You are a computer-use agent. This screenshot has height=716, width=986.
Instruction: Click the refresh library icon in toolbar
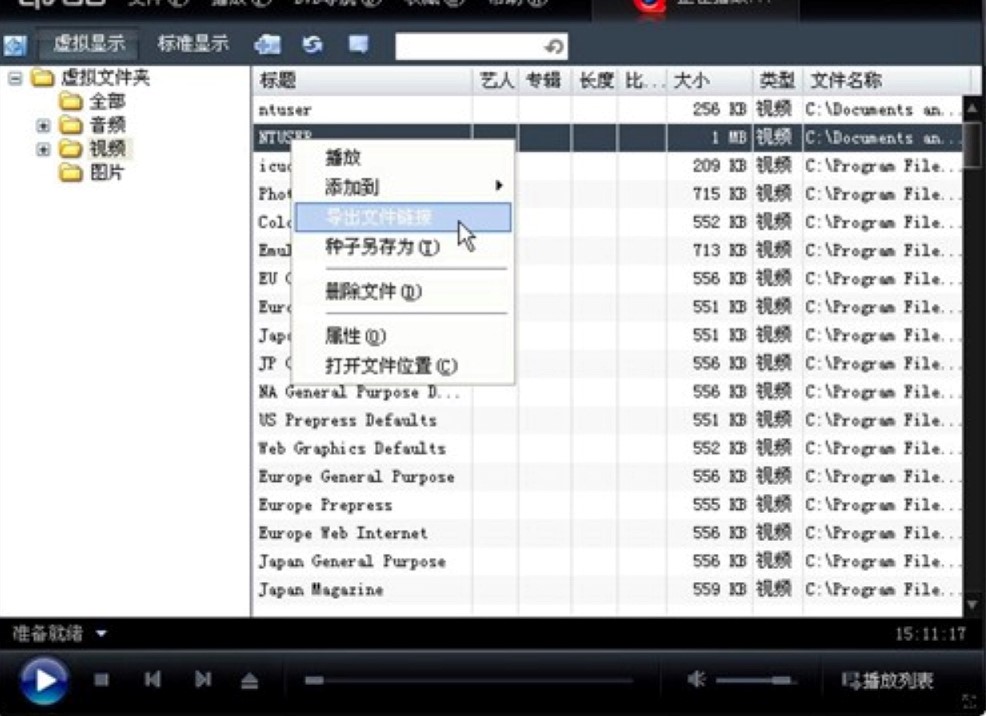(x=313, y=45)
